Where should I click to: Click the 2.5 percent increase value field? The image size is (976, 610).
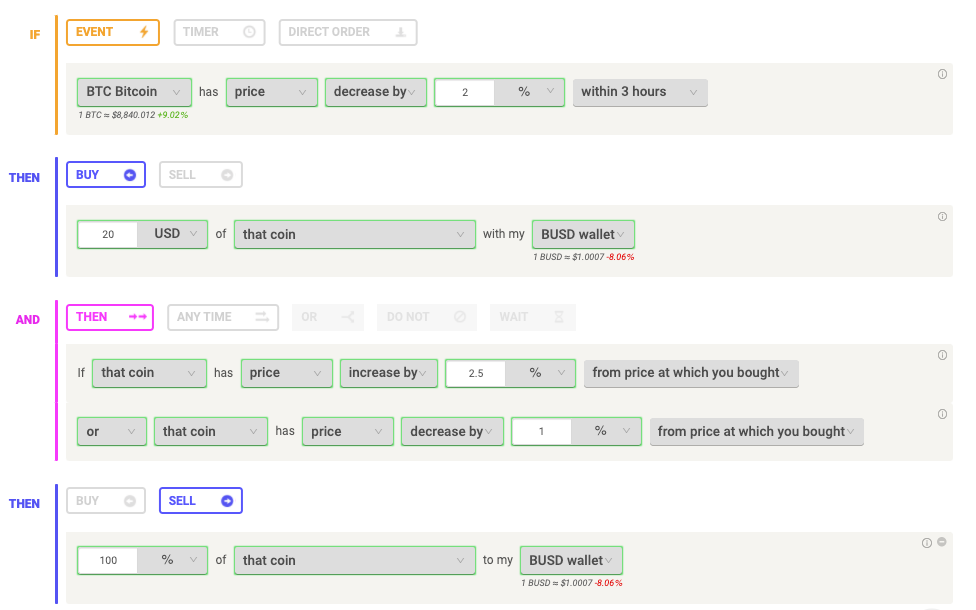tap(476, 373)
